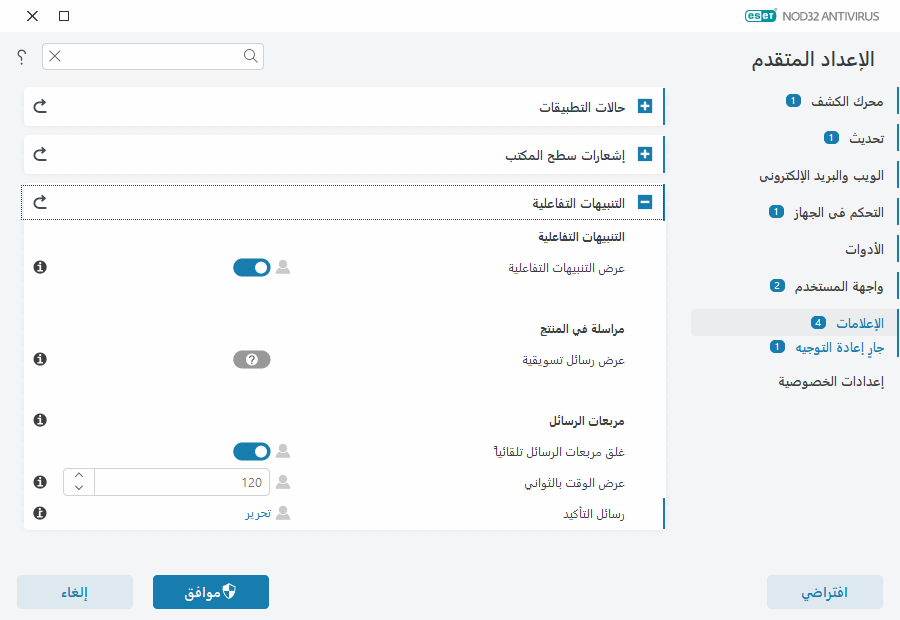The image size is (900, 620).
Task: Click الإعداد المتقدم title
Action: (813, 59)
